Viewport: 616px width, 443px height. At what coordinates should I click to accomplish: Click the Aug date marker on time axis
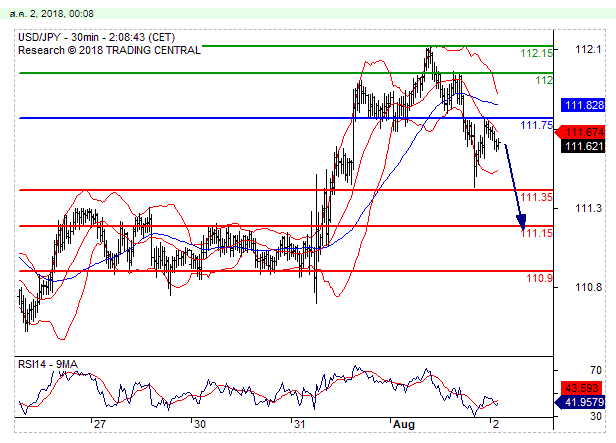[404, 425]
